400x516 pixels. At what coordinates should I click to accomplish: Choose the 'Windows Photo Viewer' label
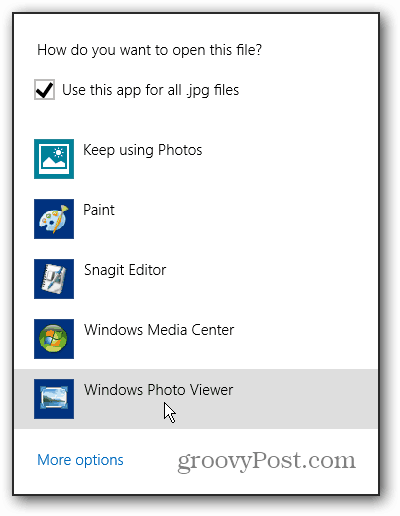click(158, 390)
